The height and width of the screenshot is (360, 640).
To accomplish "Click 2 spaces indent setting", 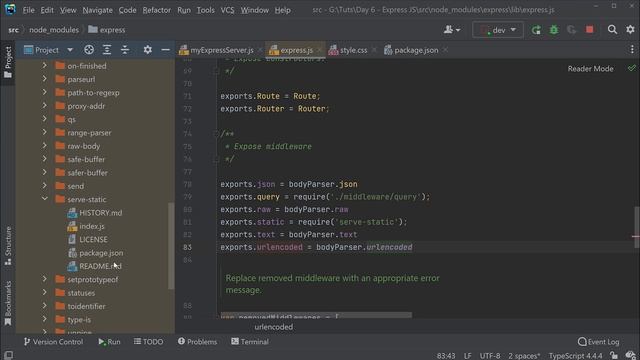I will pyautogui.click(x=524, y=356).
